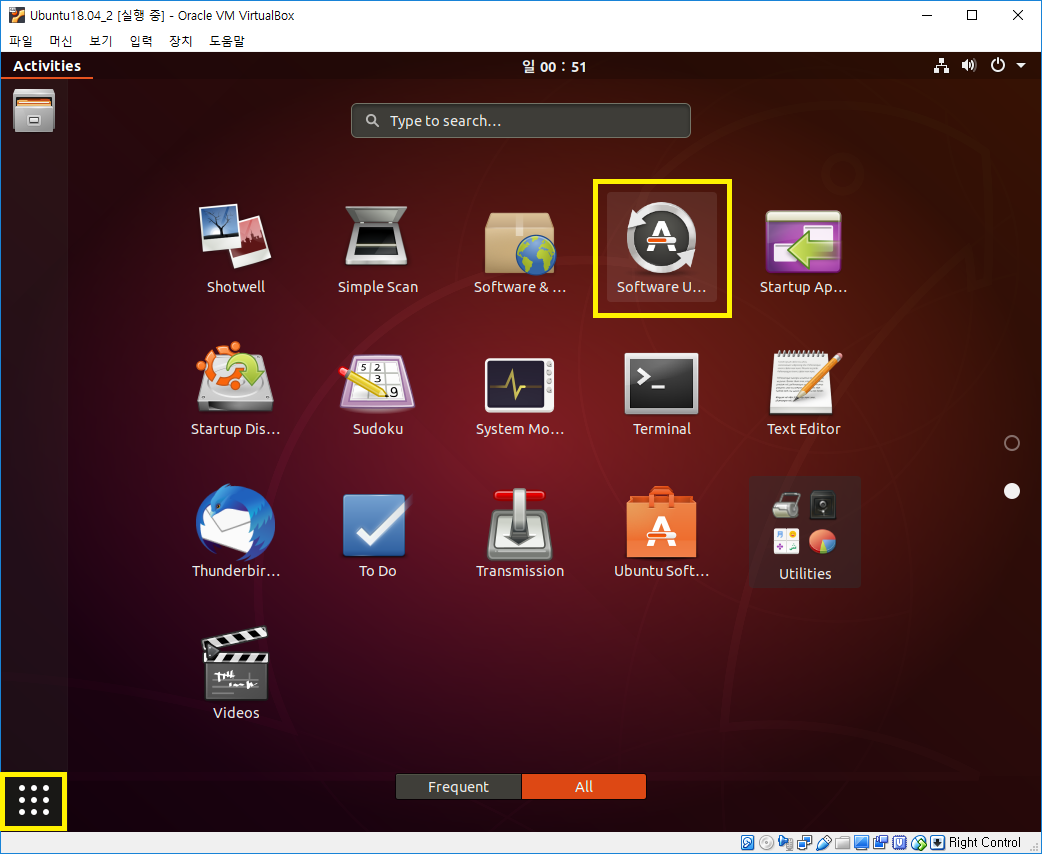Open Transmission torrent client
Screen dimensions: 1042x854
coord(520,532)
